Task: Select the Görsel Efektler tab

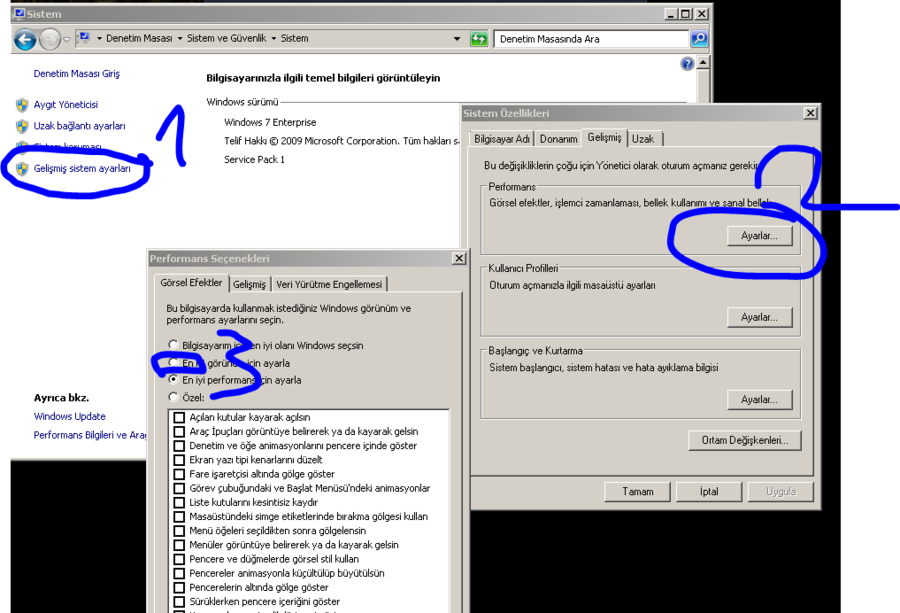Action: (x=191, y=283)
